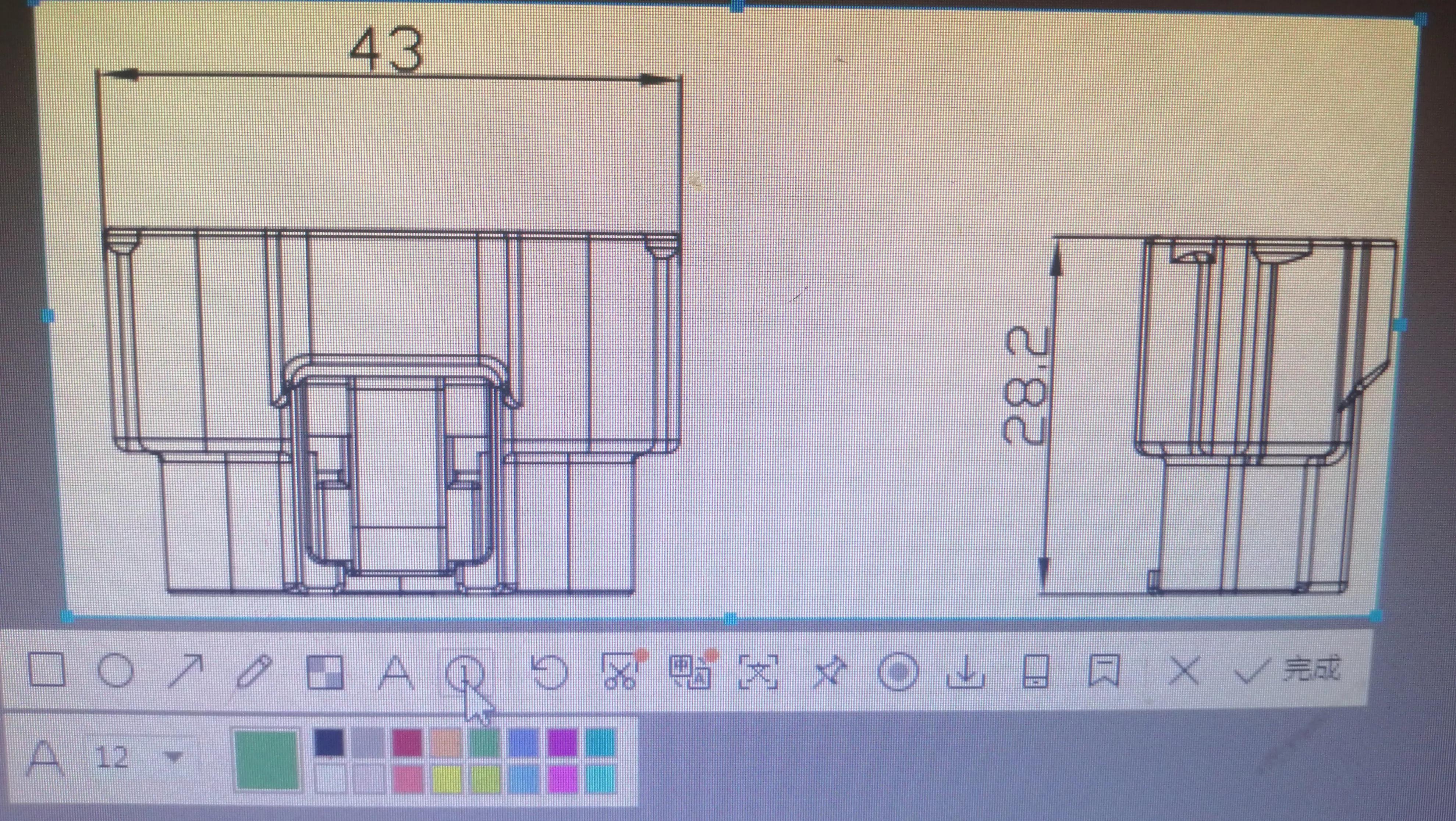Screen dimensions: 1456x821
Task: Select the ellipse drawing tool
Action: click(x=116, y=671)
